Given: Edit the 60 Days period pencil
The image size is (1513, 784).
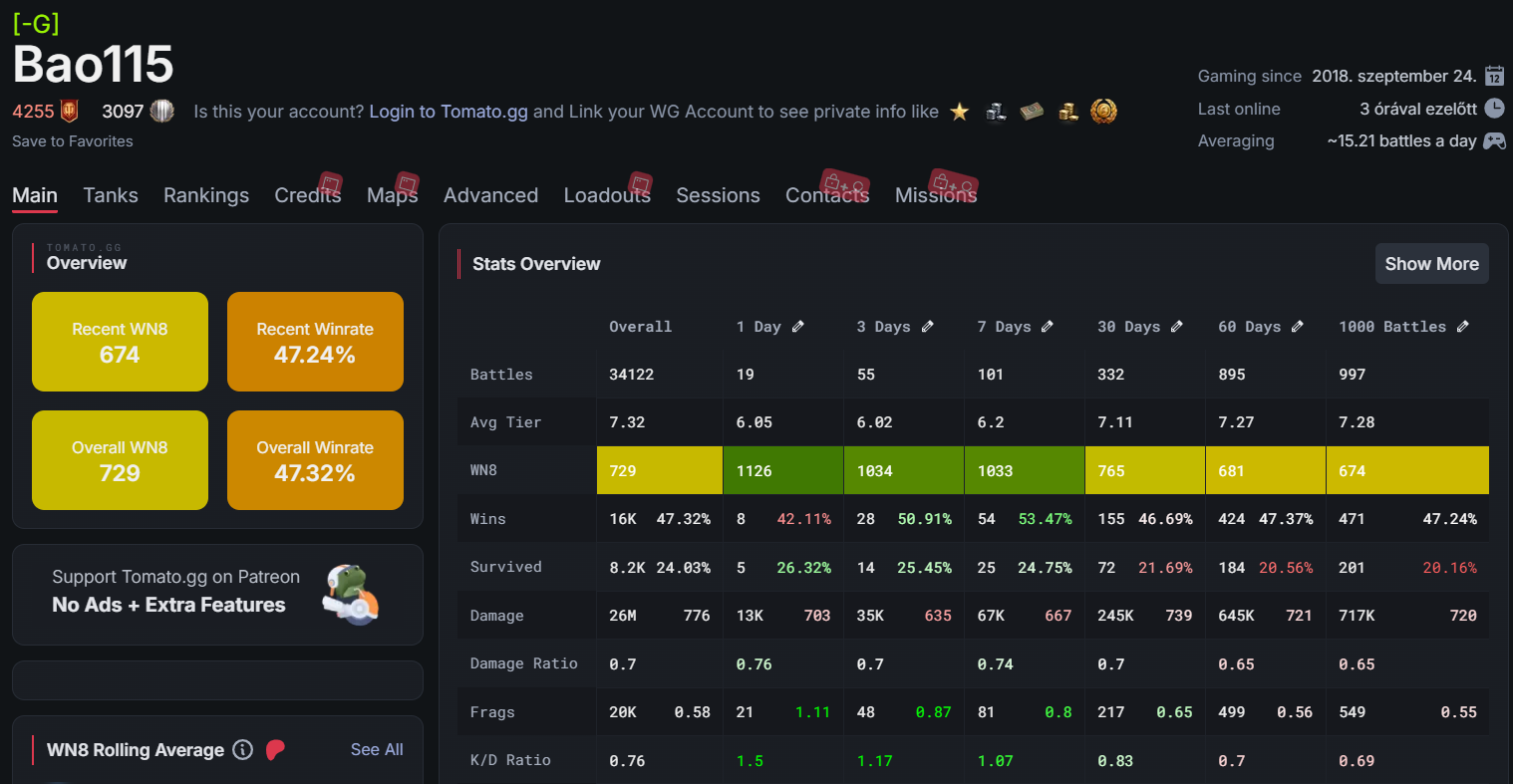Looking at the screenshot, I should click(1298, 327).
